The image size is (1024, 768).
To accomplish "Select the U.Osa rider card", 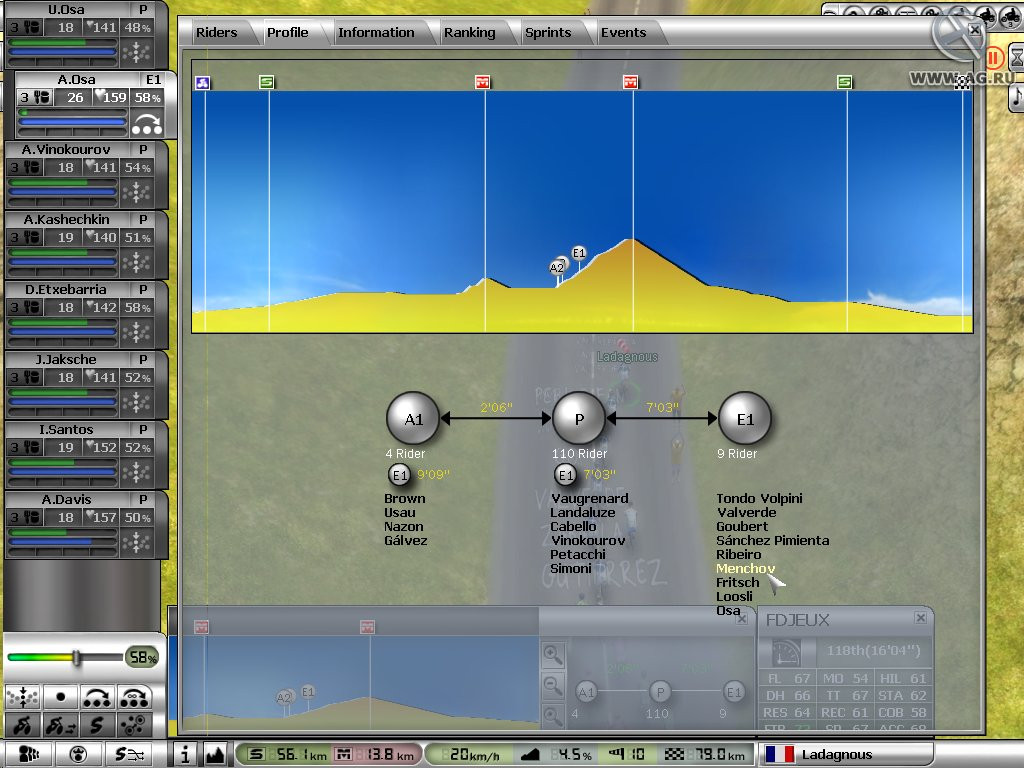I will 86,35.
